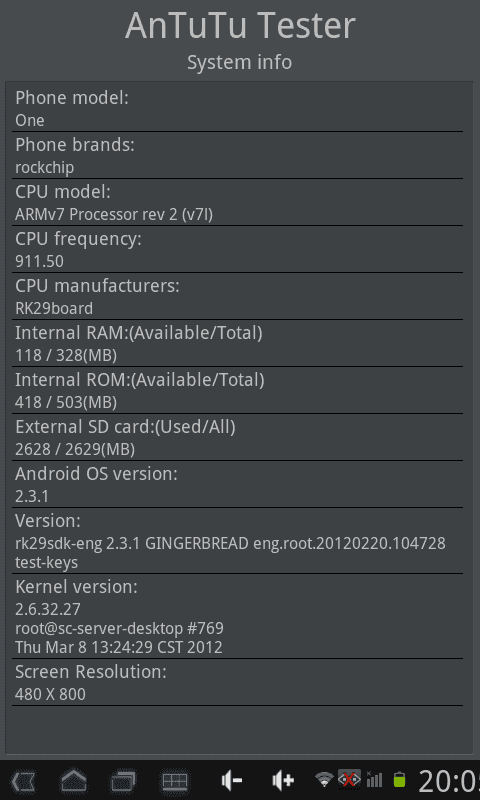Viewport: 480px width, 800px height.
Task: Select the External SD card row
Action: [237, 437]
